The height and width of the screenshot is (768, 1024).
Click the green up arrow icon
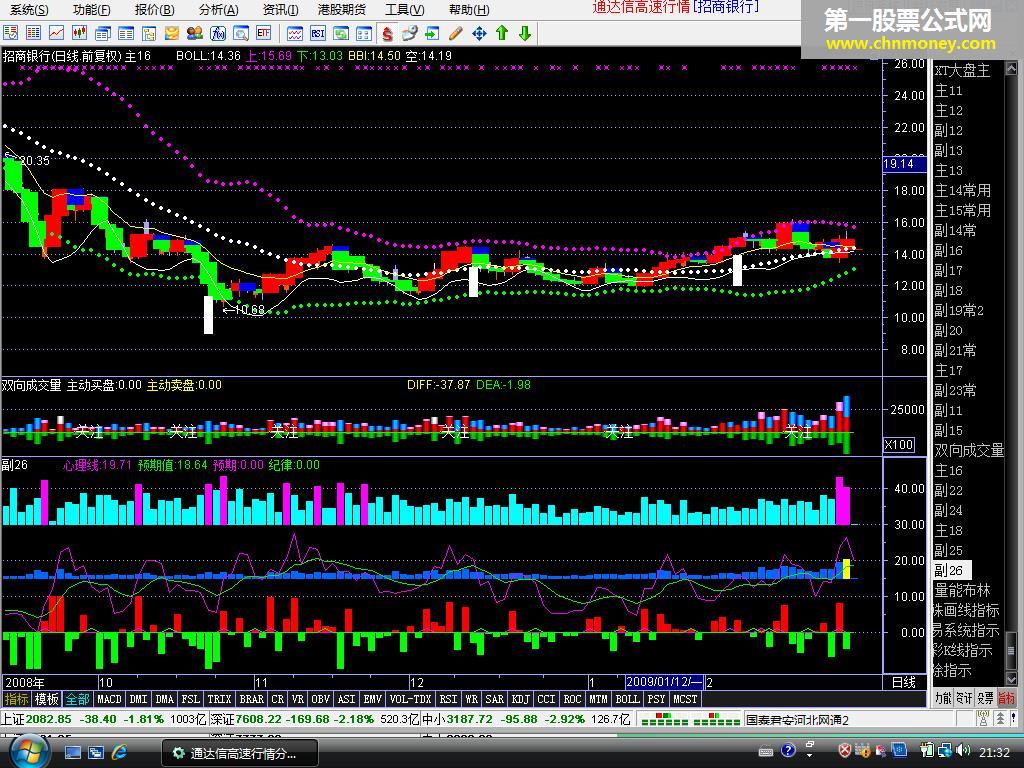[x=502, y=33]
